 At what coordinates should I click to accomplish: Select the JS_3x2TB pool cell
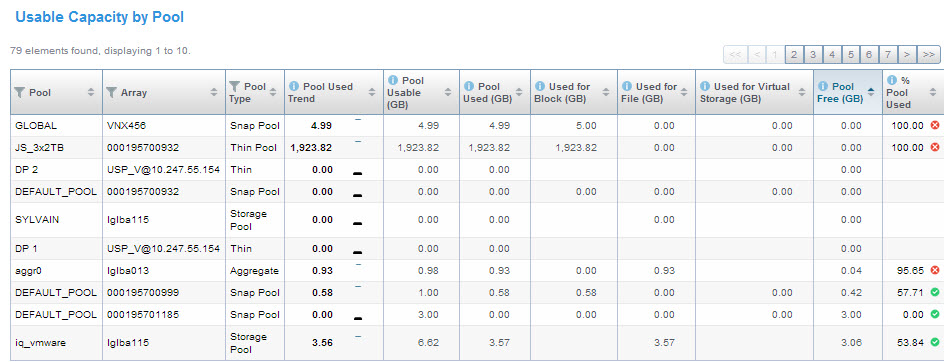tap(57, 148)
